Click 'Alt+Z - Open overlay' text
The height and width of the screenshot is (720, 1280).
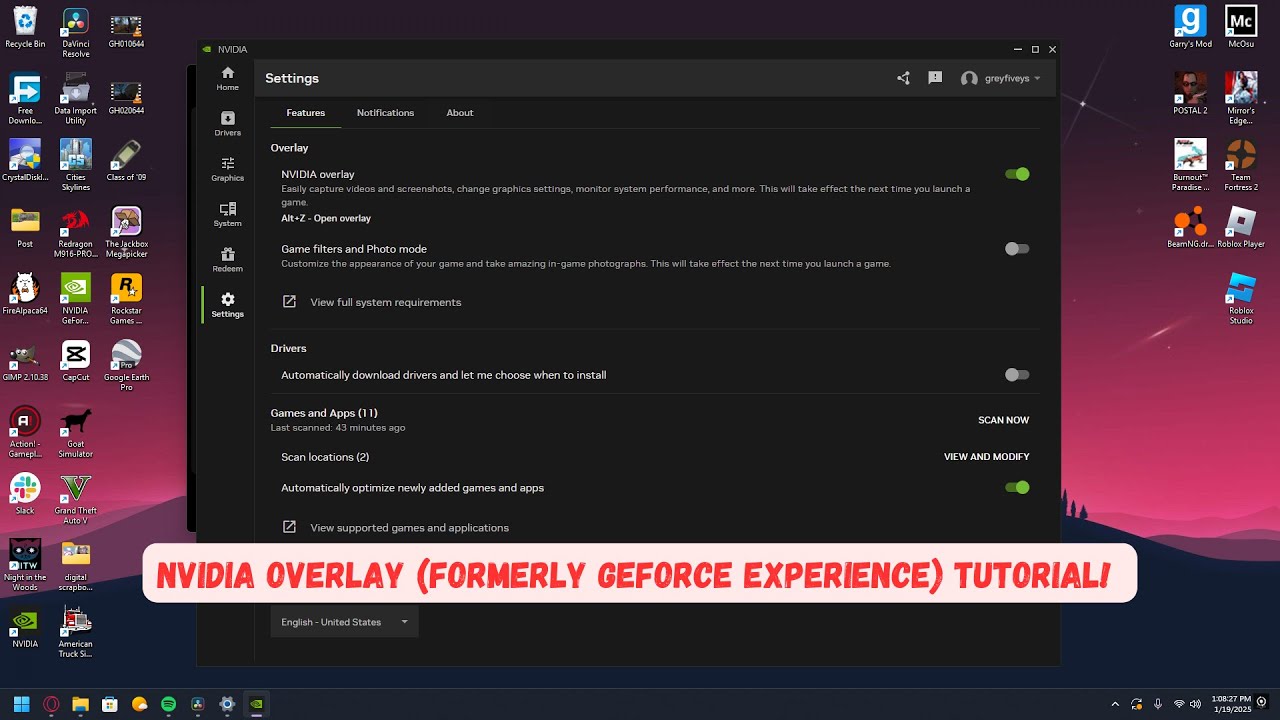coord(326,218)
